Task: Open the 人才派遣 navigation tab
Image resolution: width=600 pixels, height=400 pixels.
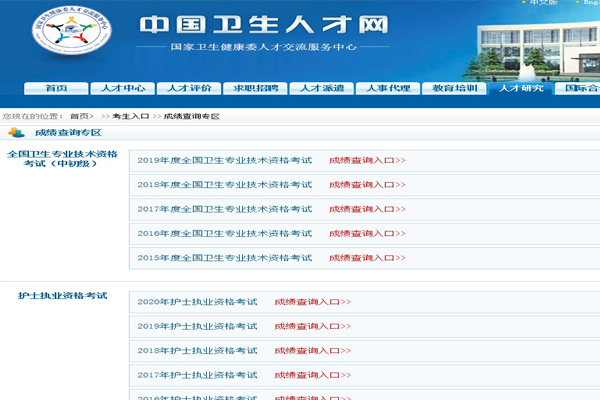Action: [x=322, y=88]
